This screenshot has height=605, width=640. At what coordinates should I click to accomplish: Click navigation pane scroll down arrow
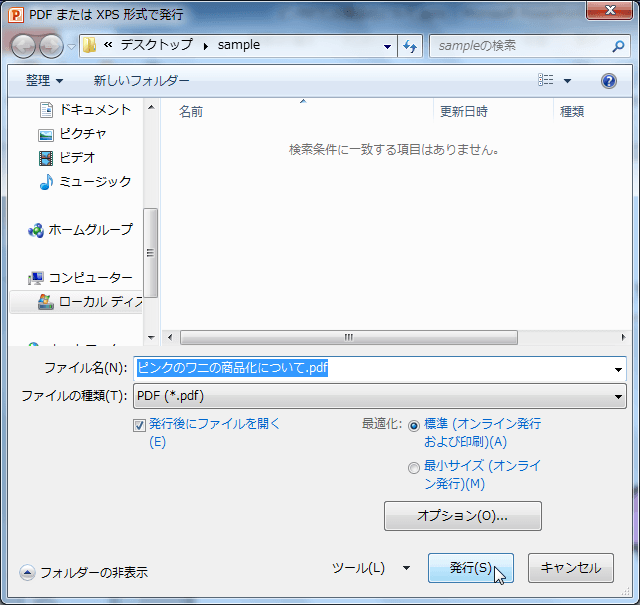point(151,338)
